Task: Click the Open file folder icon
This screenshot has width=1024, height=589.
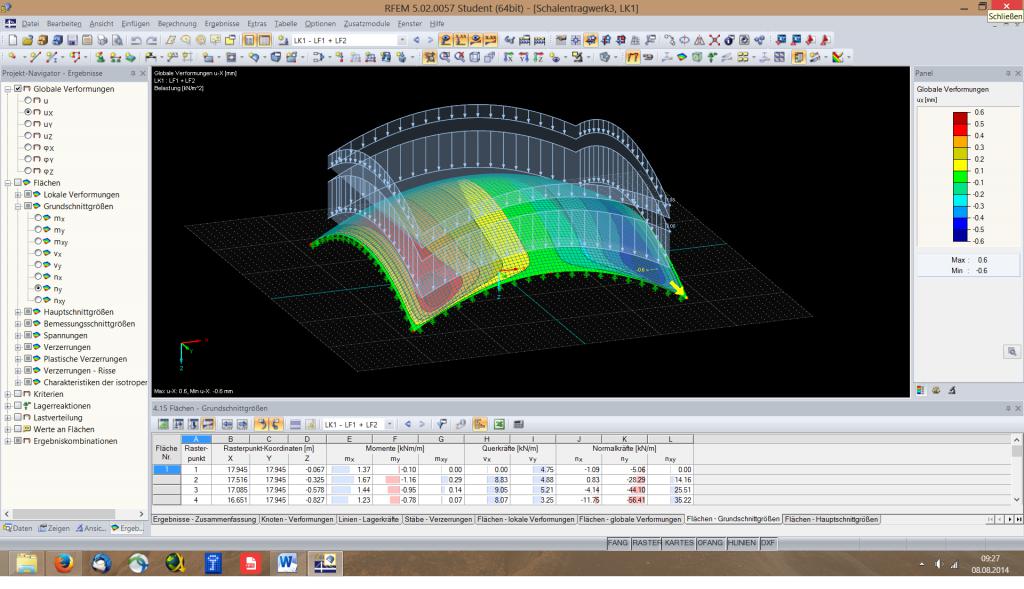Action: coord(27,40)
